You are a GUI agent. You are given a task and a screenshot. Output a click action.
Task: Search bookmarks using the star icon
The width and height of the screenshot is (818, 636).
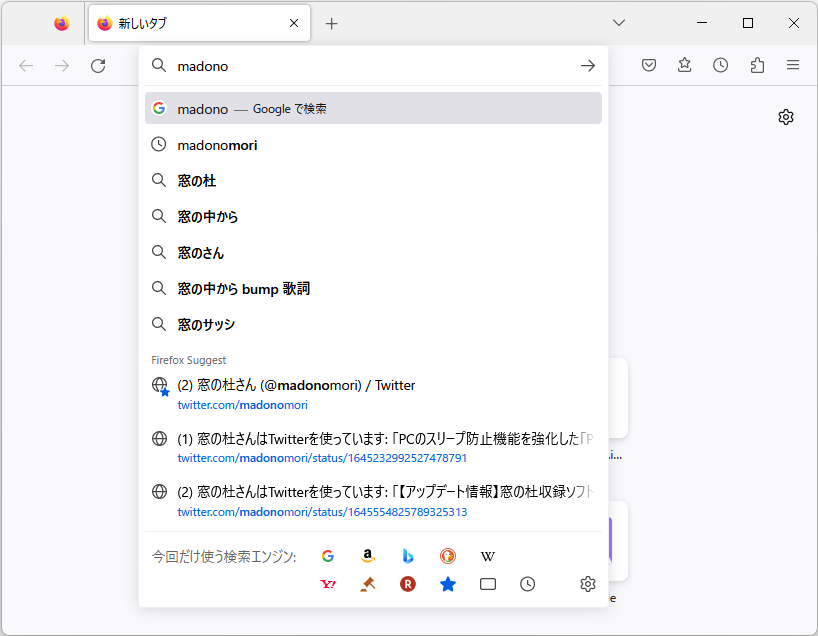(448, 584)
